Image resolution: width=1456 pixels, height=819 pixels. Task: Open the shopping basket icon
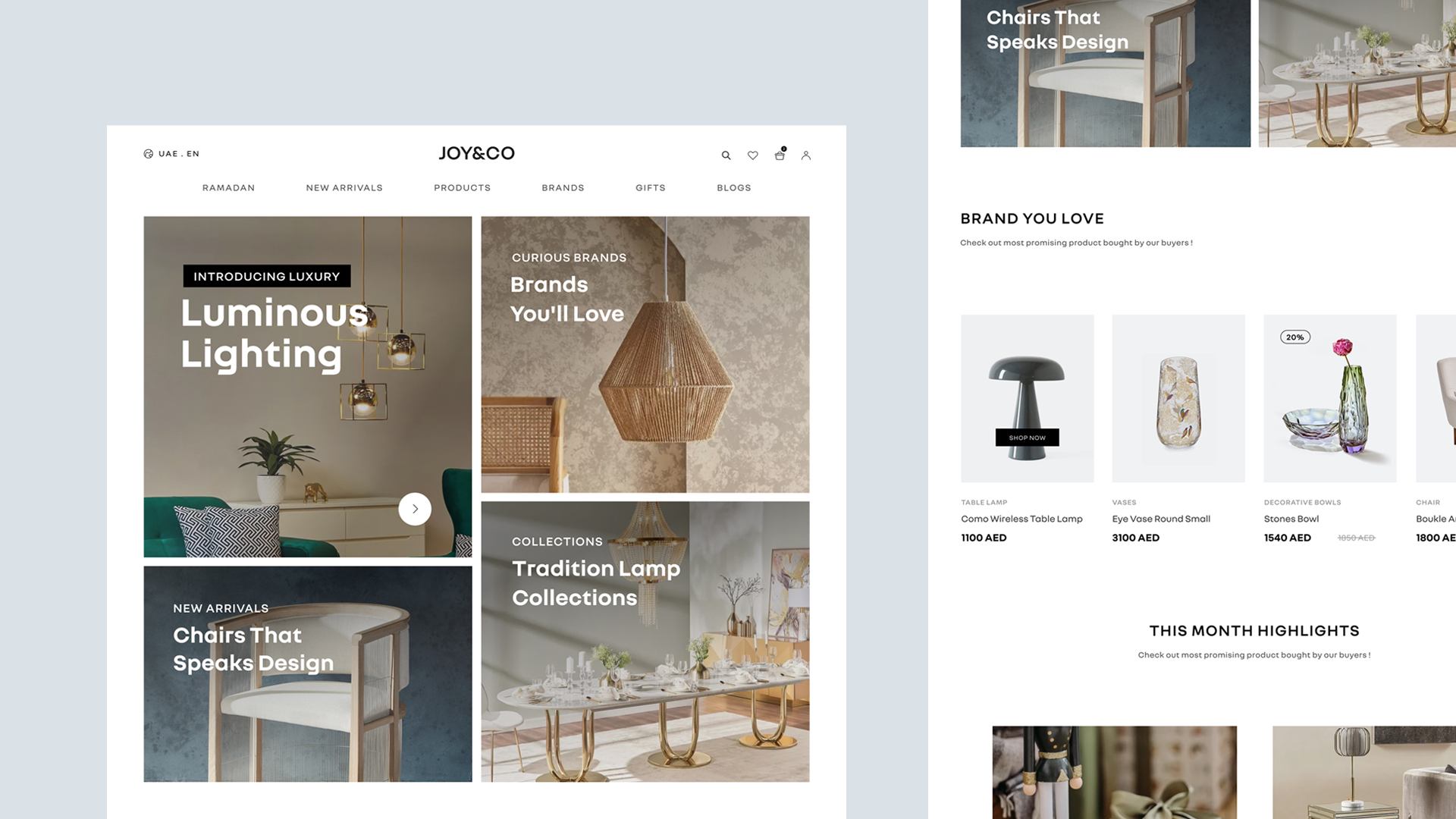[x=780, y=155]
